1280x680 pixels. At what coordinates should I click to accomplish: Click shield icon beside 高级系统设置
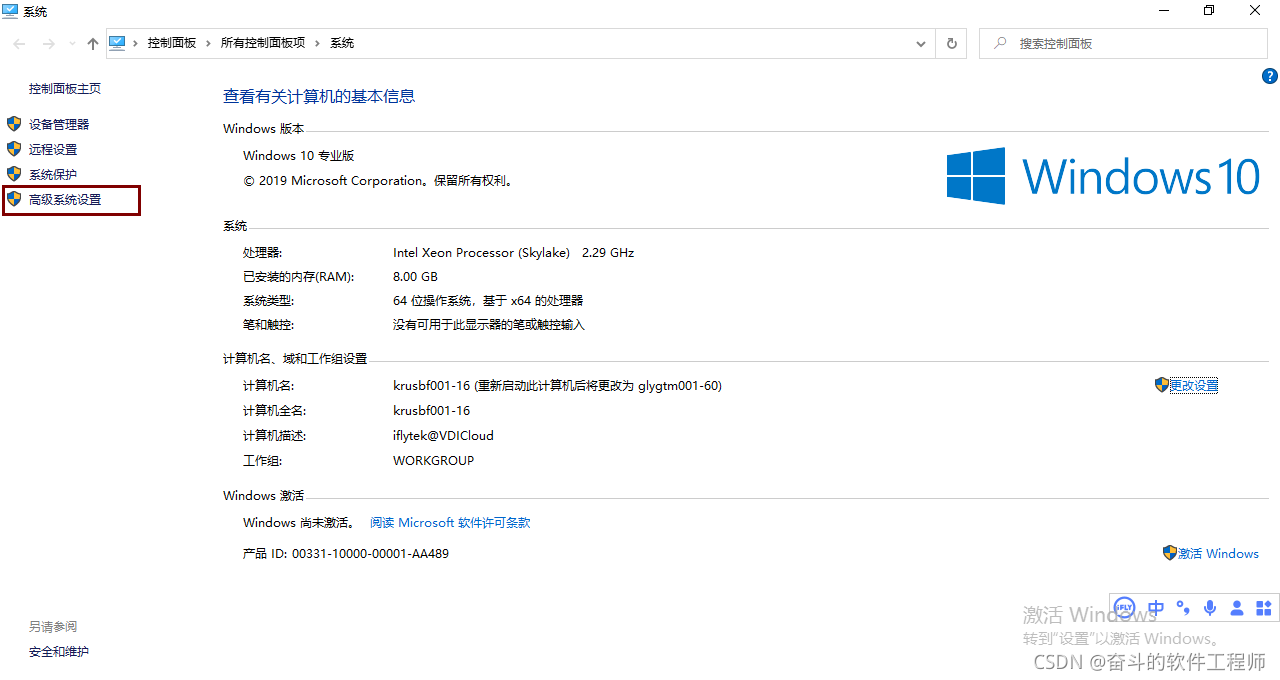click(x=14, y=199)
